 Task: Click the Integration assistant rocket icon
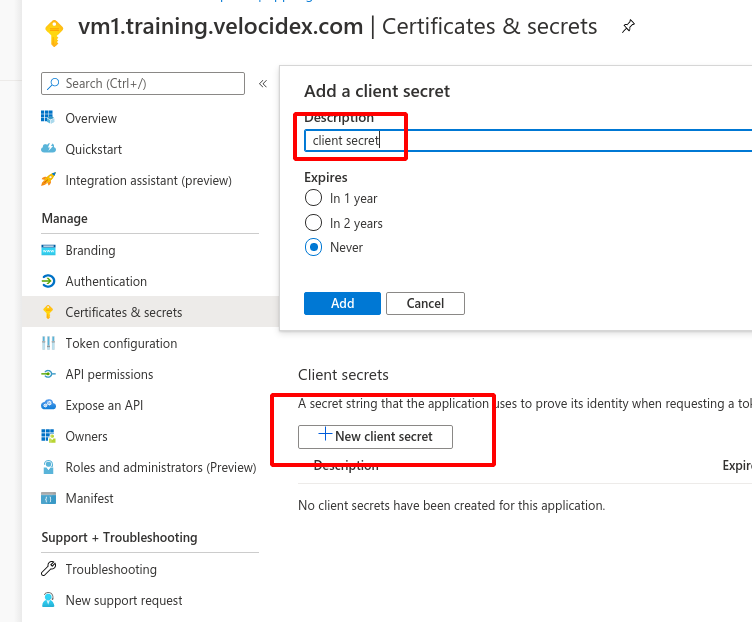pos(48,180)
